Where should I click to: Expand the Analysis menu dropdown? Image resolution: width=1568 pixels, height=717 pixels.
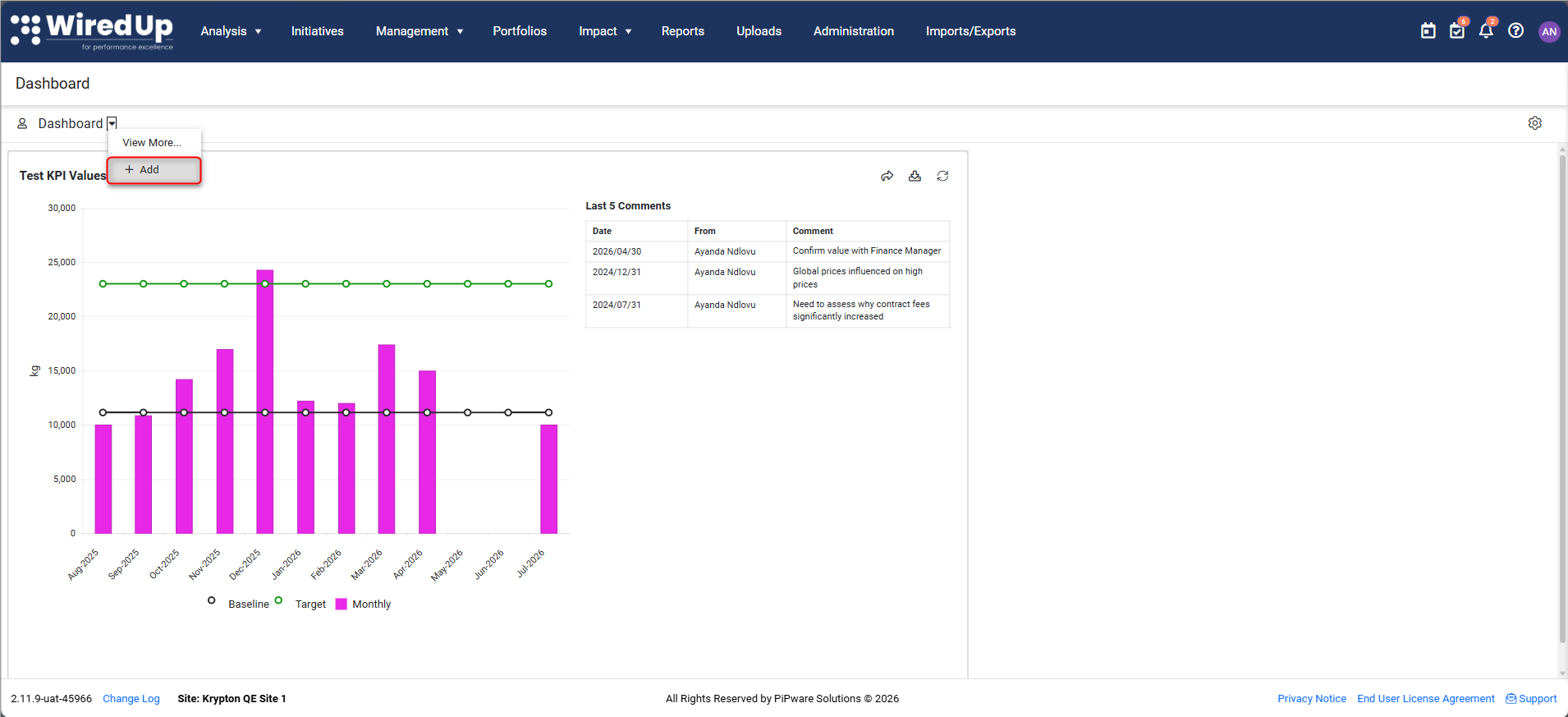[x=231, y=31]
